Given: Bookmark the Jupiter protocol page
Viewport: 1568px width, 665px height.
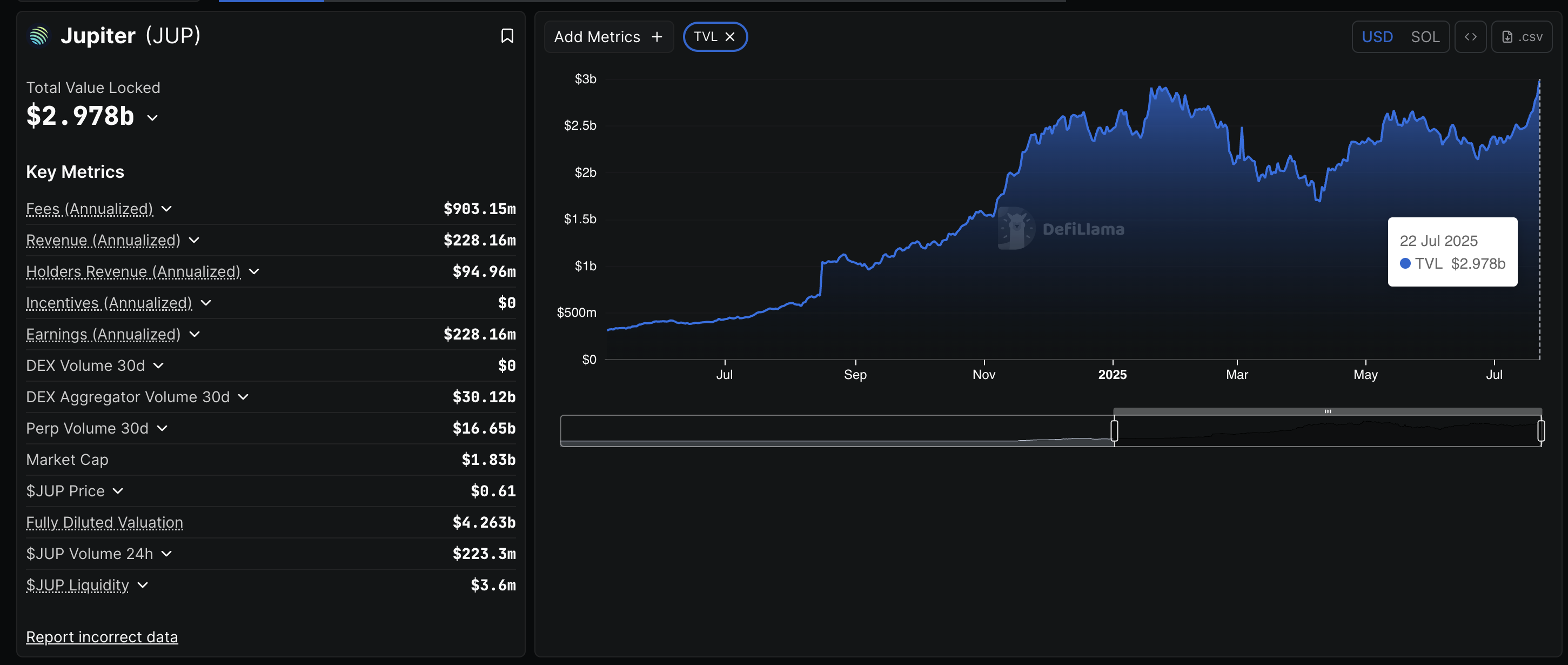Looking at the screenshot, I should point(508,36).
